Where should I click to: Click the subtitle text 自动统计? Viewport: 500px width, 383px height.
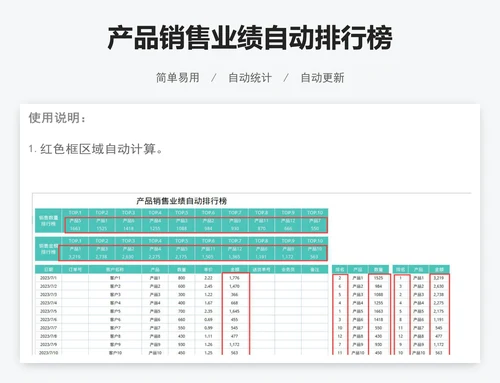tap(250, 78)
